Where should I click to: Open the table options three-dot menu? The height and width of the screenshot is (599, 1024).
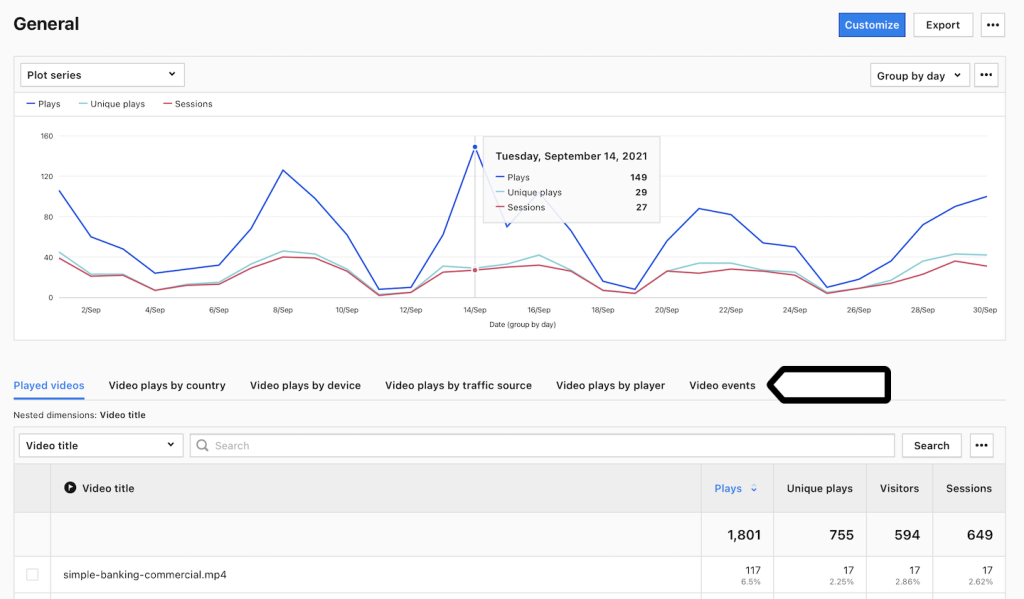[981, 445]
